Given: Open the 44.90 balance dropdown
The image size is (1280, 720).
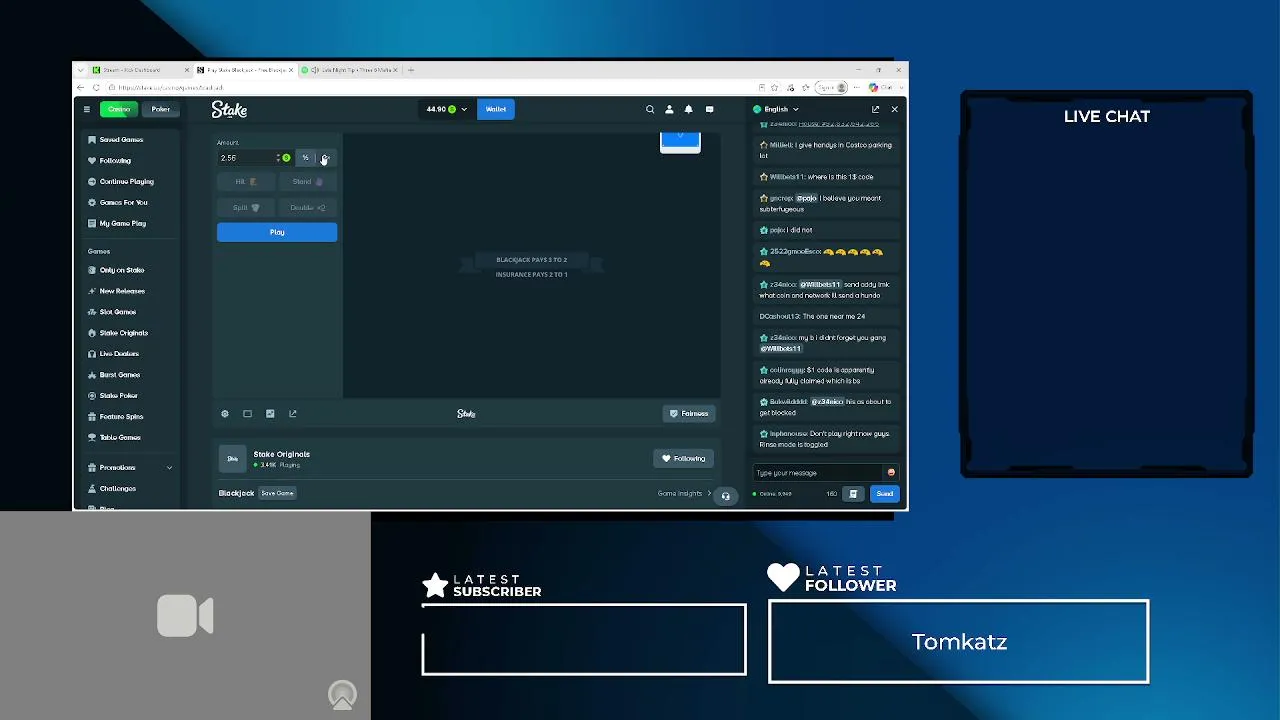Looking at the screenshot, I should point(446,109).
